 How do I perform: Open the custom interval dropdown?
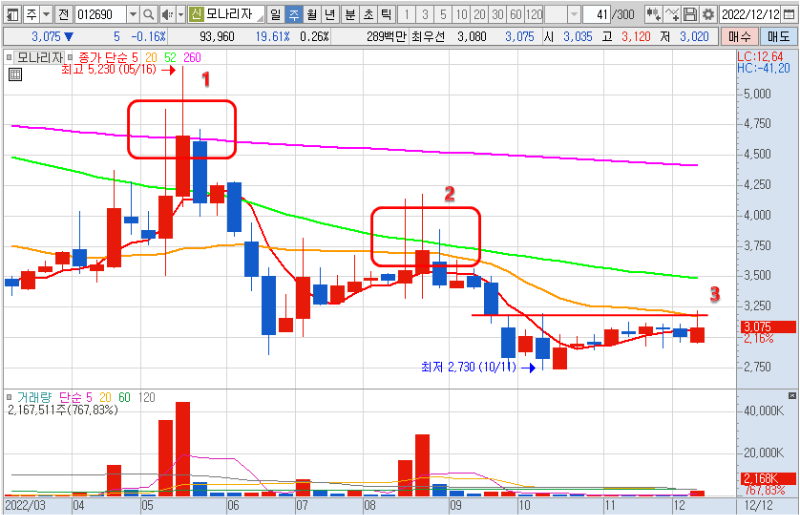click(x=574, y=14)
